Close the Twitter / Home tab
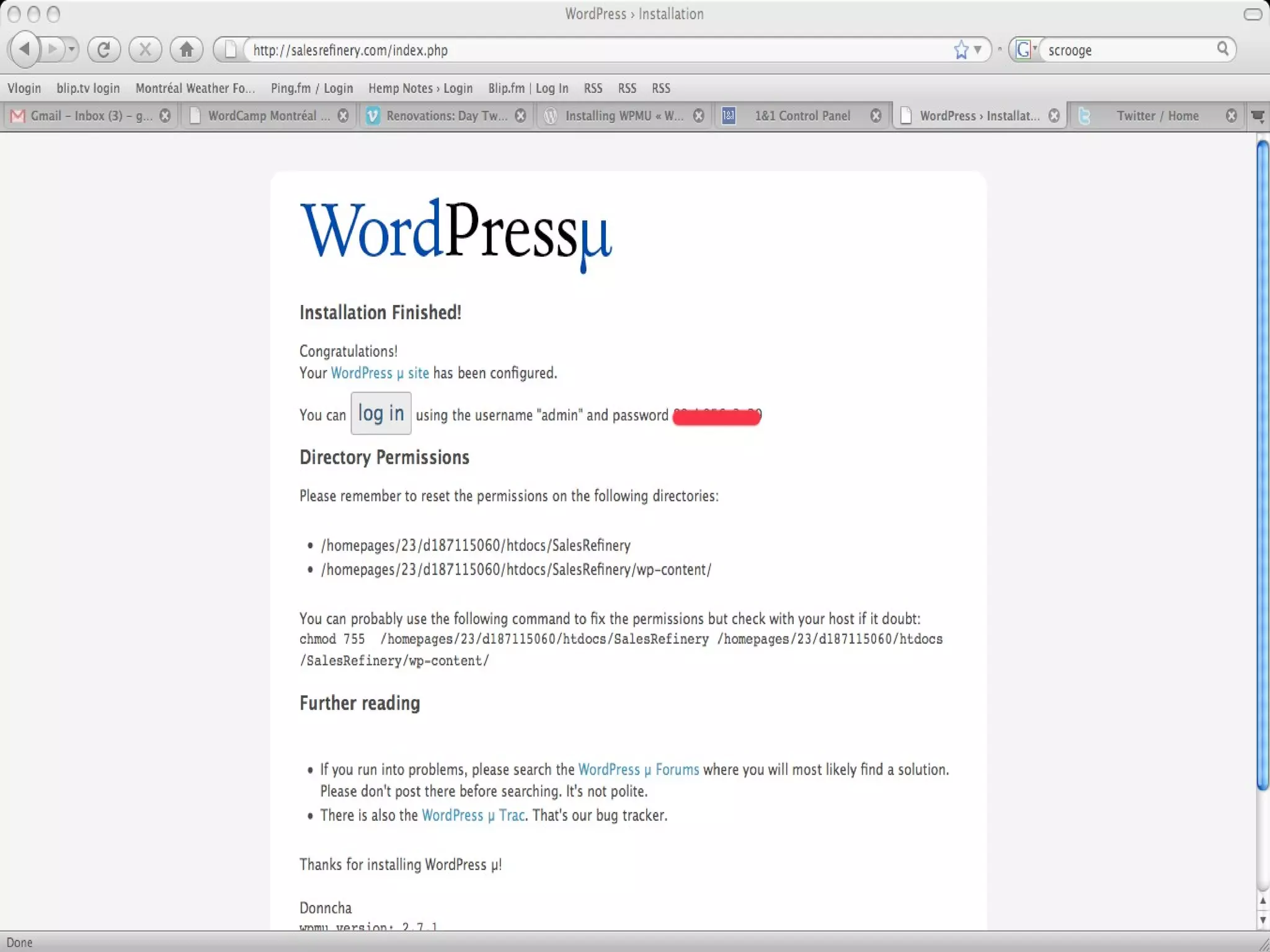The height and width of the screenshot is (952, 1270). click(x=1232, y=116)
